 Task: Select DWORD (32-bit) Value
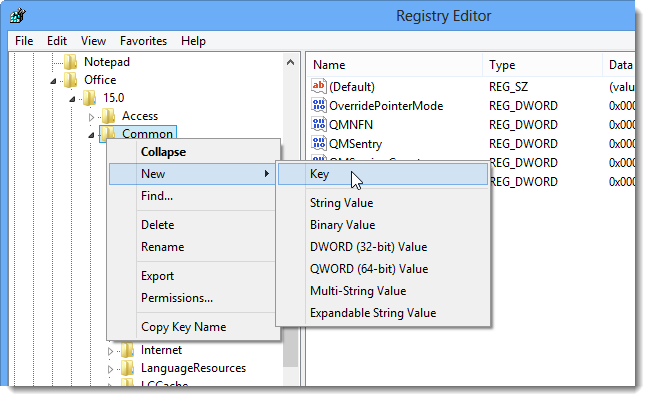[383, 247]
